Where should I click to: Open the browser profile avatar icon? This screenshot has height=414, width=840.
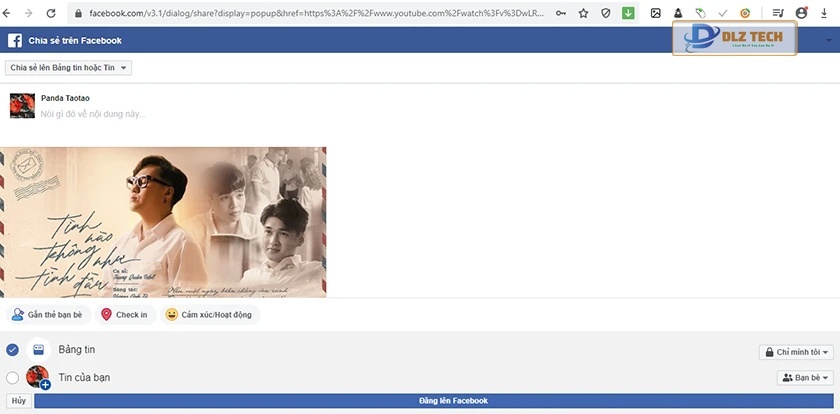point(798,13)
